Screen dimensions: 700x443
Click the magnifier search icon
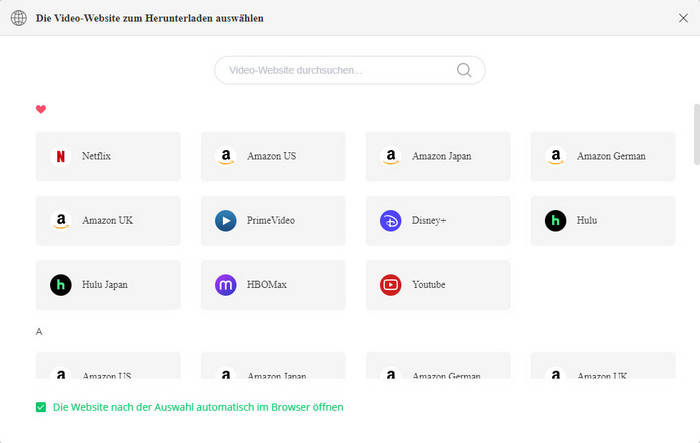click(464, 70)
